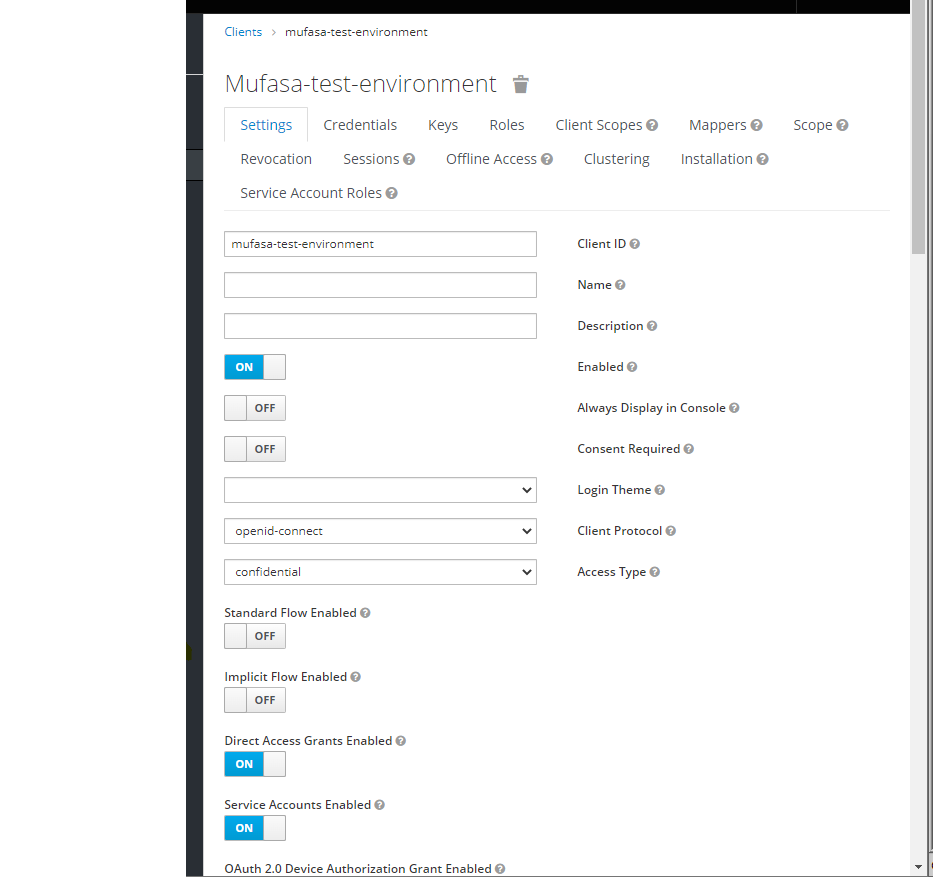This screenshot has width=933, height=877.
Task: Open the Offline Access tab
Action: tap(491, 159)
